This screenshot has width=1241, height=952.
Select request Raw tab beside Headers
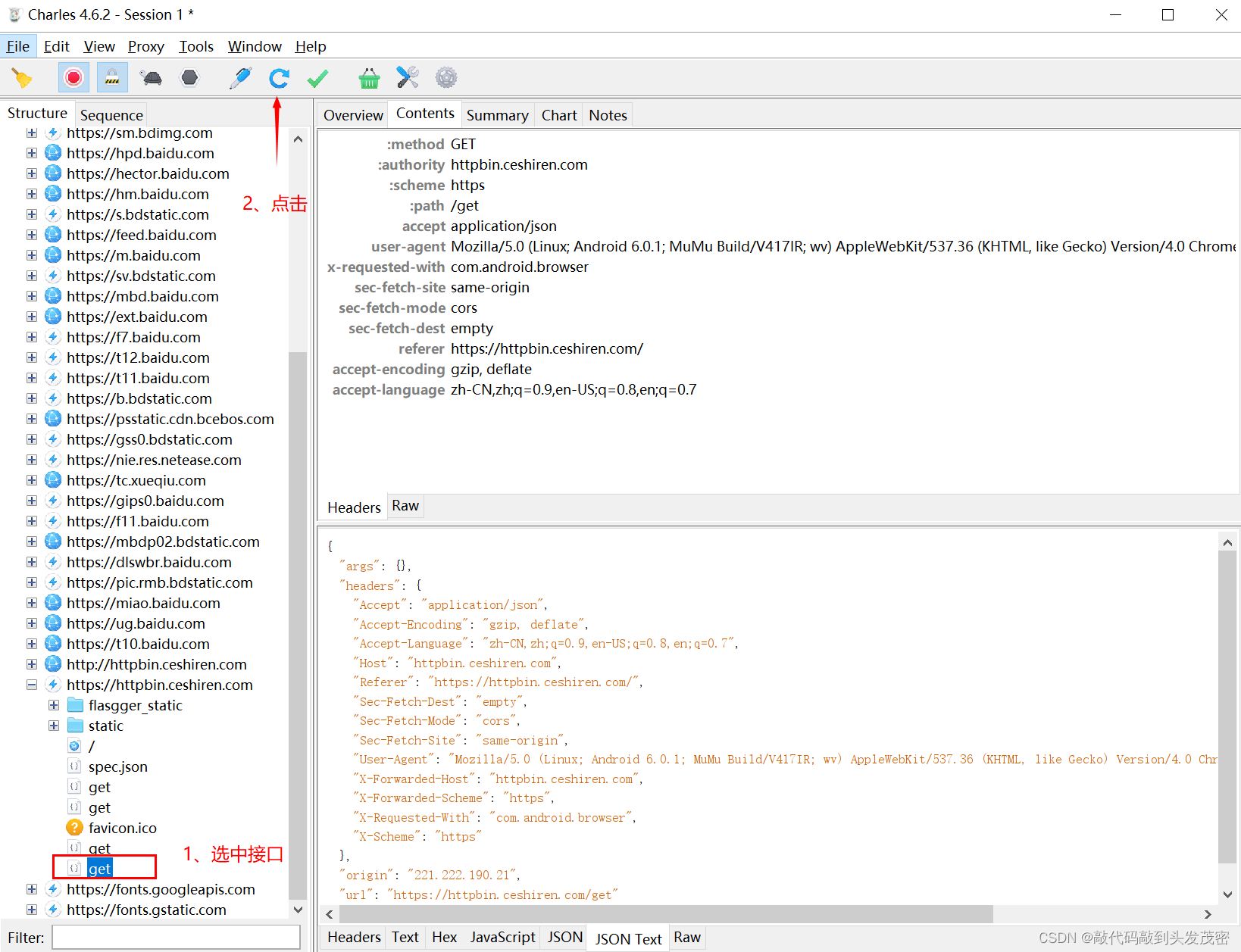(x=405, y=505)
